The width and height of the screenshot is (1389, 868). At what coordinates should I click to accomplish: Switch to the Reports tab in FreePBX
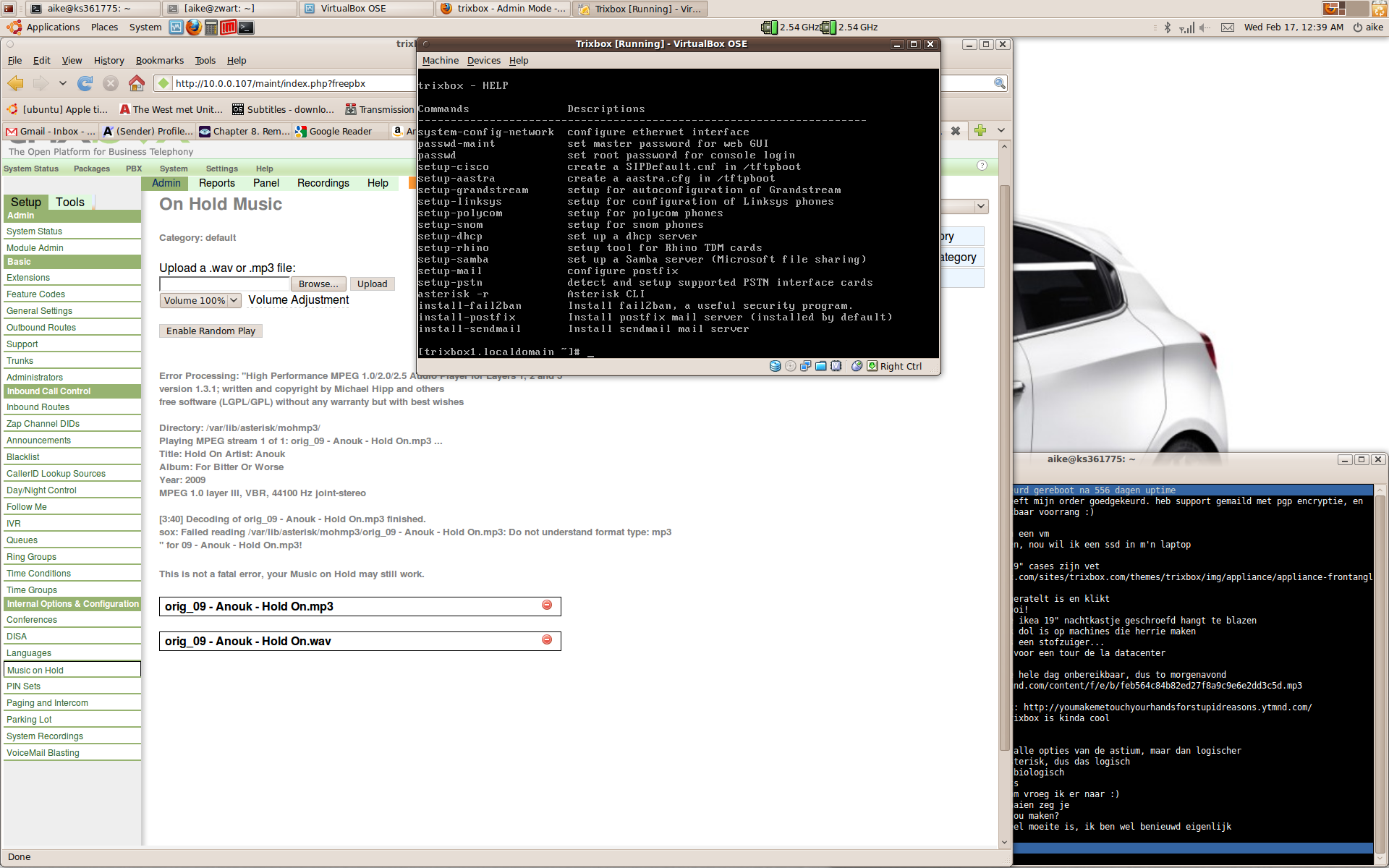click(216, 183)
